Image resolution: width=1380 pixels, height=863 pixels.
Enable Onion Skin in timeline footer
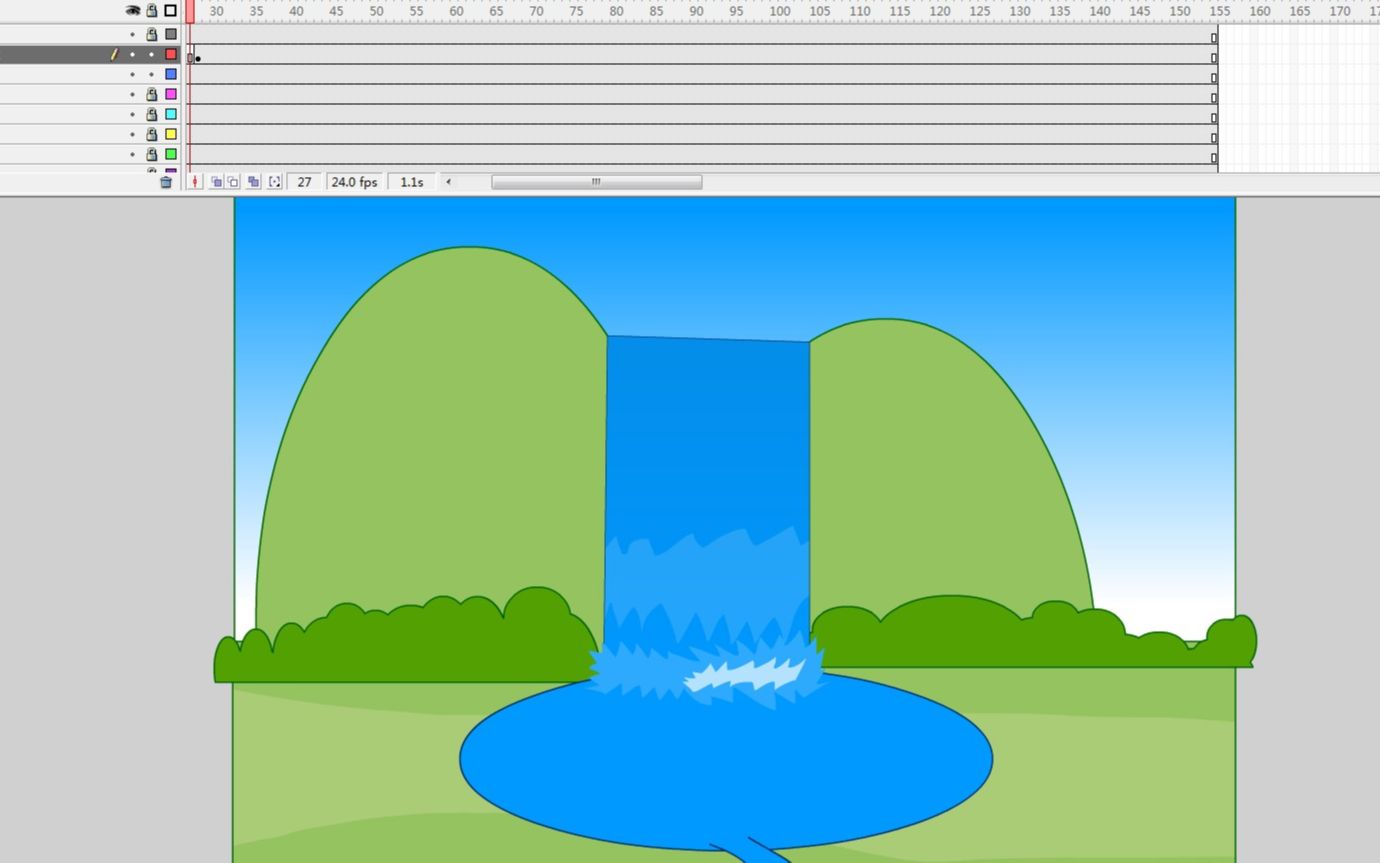[x=216, y=182]
